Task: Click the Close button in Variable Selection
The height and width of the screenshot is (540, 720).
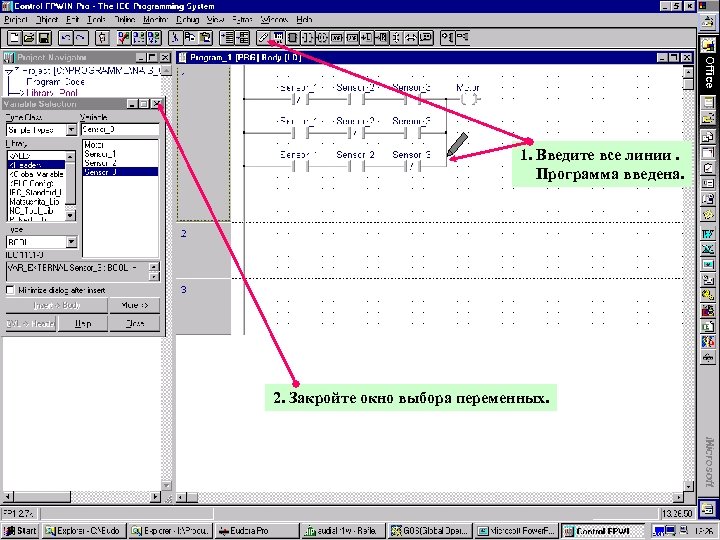Action: (135, 324)
